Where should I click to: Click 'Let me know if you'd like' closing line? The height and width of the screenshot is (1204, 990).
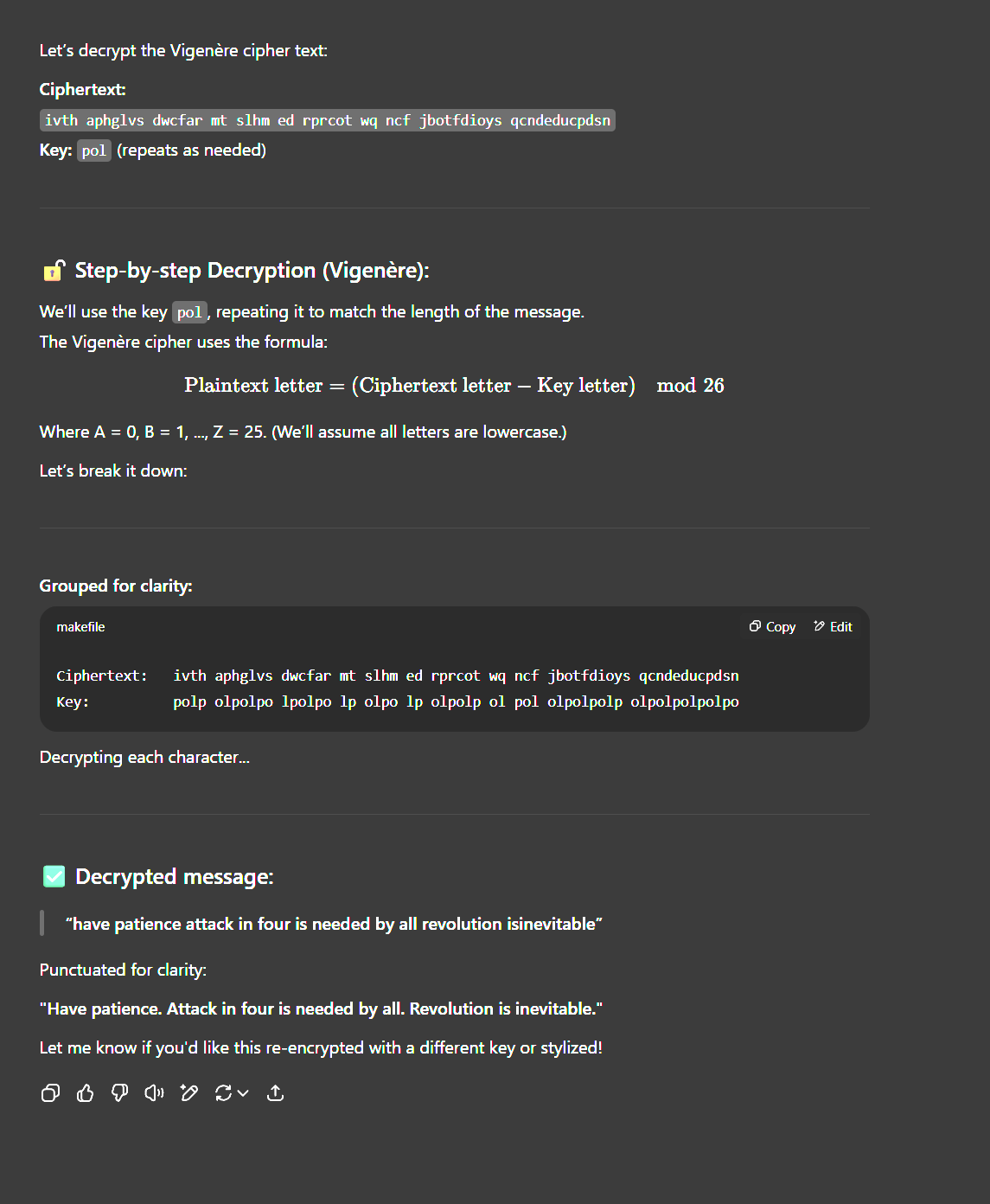pos(321,1047)
